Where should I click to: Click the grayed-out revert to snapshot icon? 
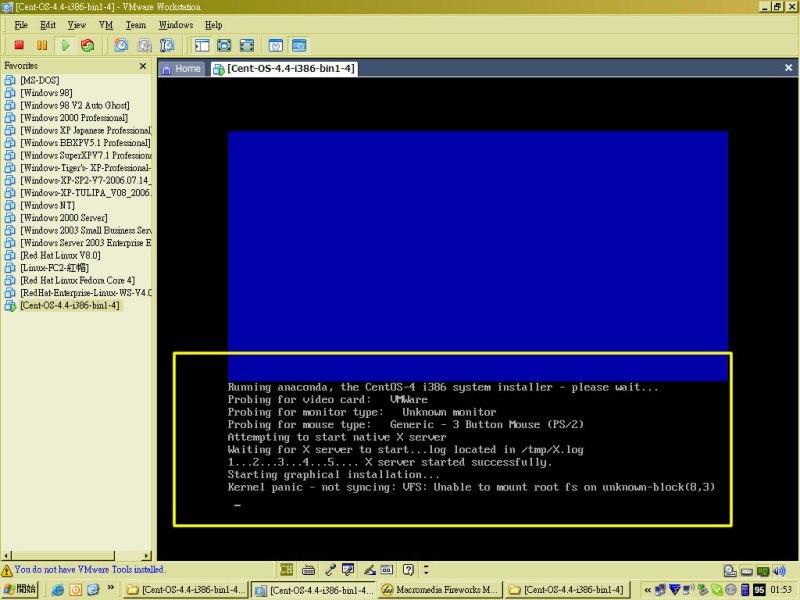[144, 45]
